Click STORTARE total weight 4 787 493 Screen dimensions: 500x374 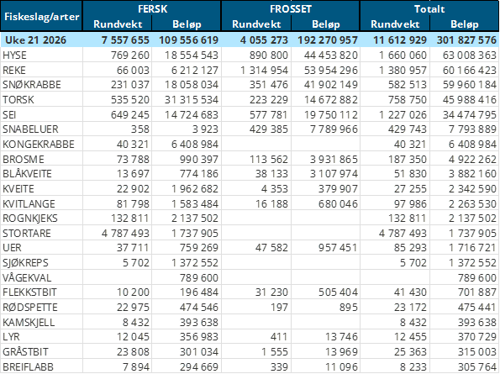pyautogui.click(x=403, y=233)
